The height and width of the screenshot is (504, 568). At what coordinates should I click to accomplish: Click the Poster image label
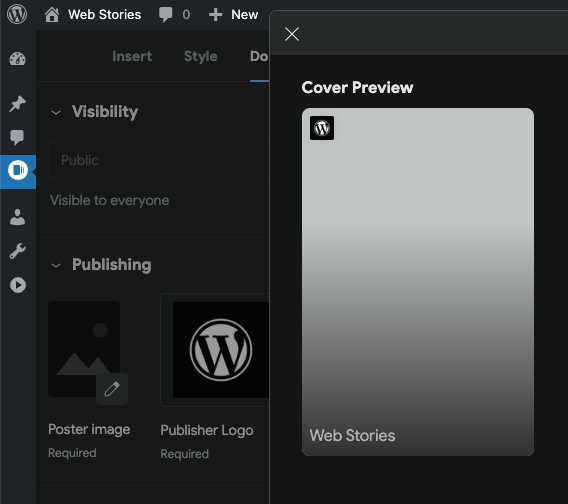89,429
